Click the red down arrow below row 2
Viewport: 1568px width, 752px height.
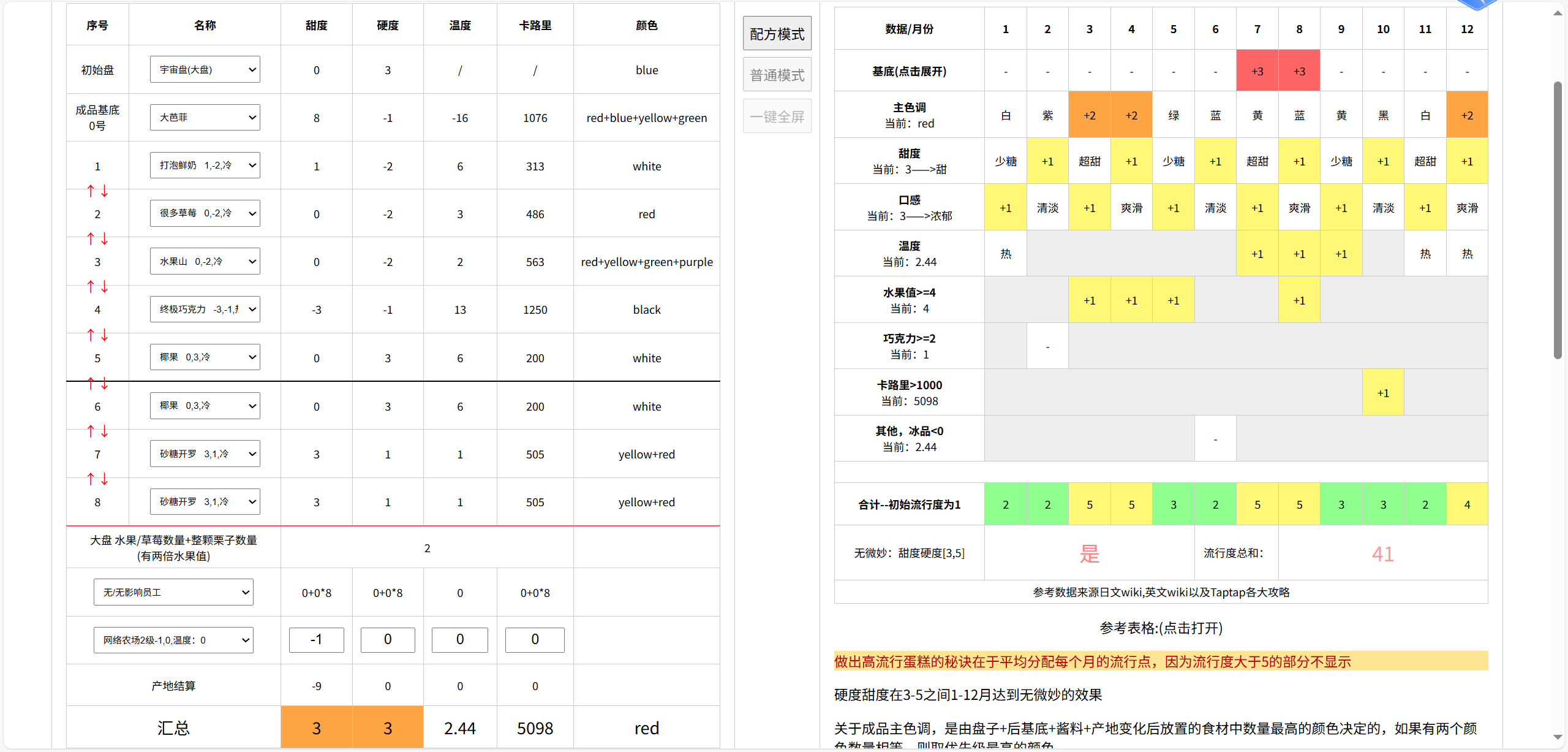[105, 239]
